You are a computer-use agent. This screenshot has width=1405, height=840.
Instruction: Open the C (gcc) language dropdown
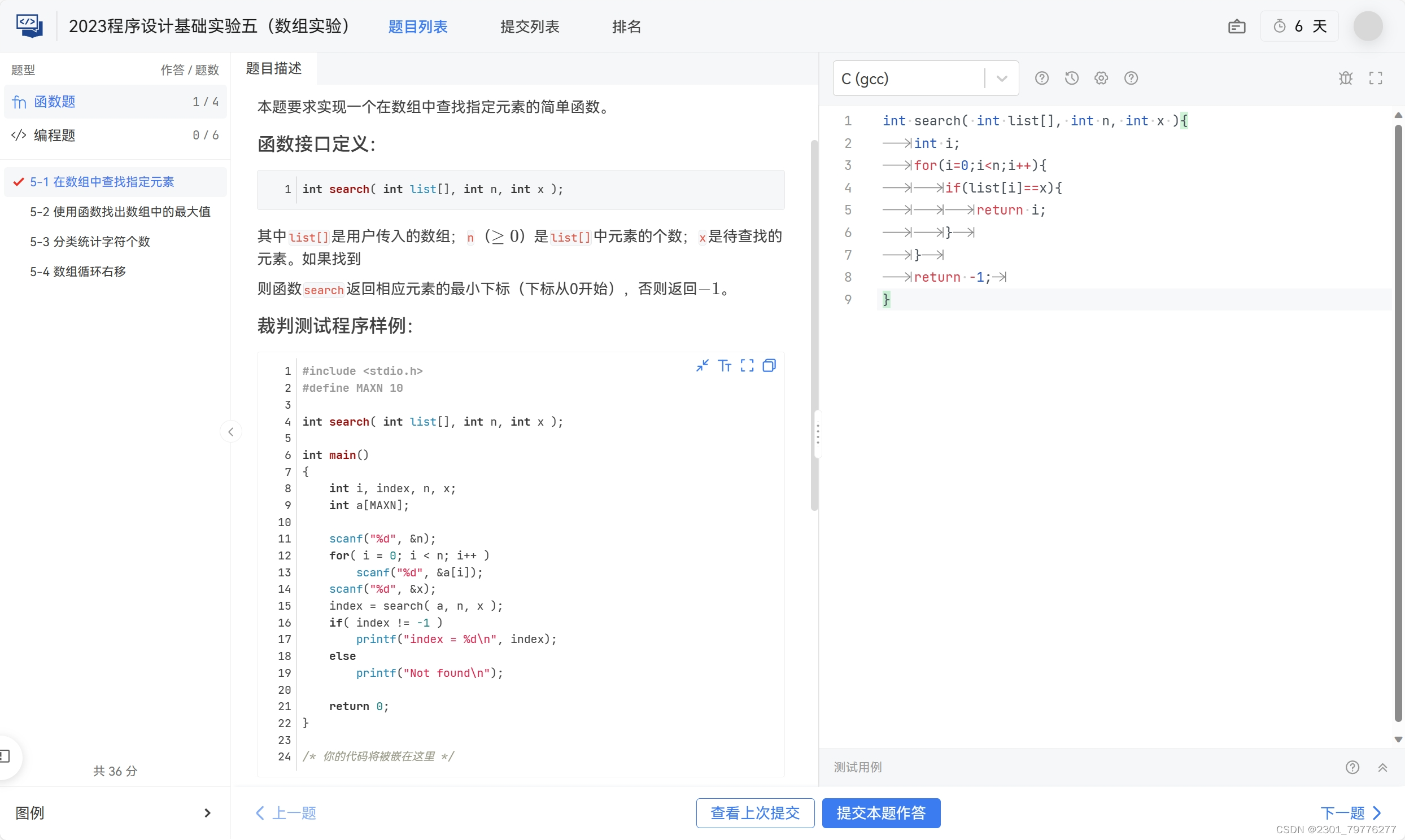[x=926, y=78]
